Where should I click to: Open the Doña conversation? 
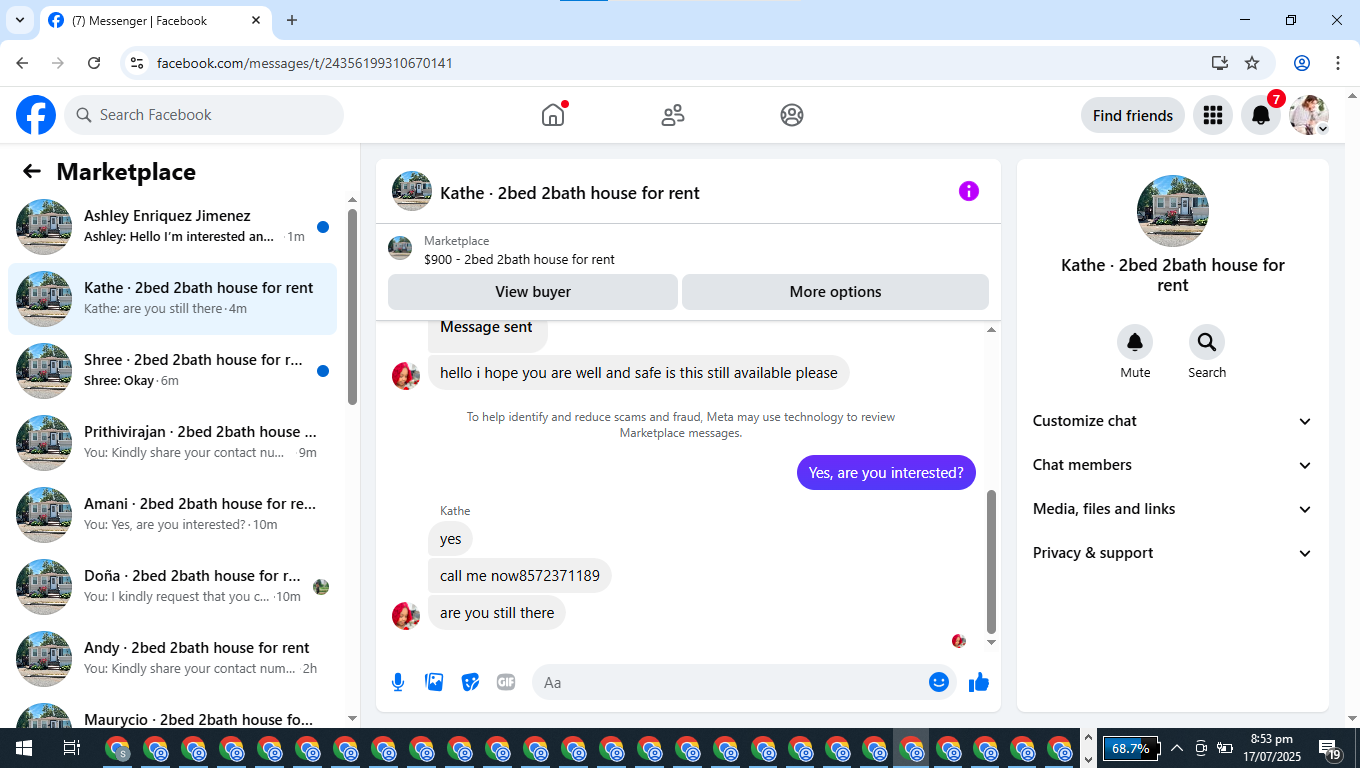[172, 587]
